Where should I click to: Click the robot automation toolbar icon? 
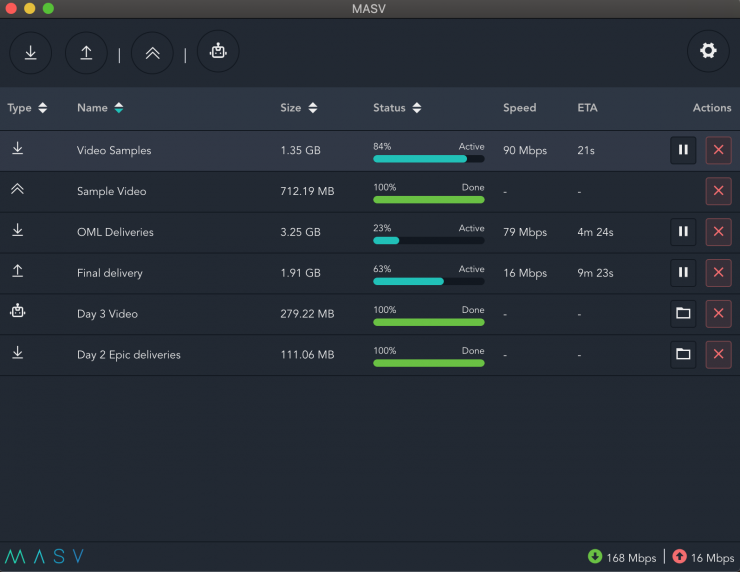tap(218, 51)
